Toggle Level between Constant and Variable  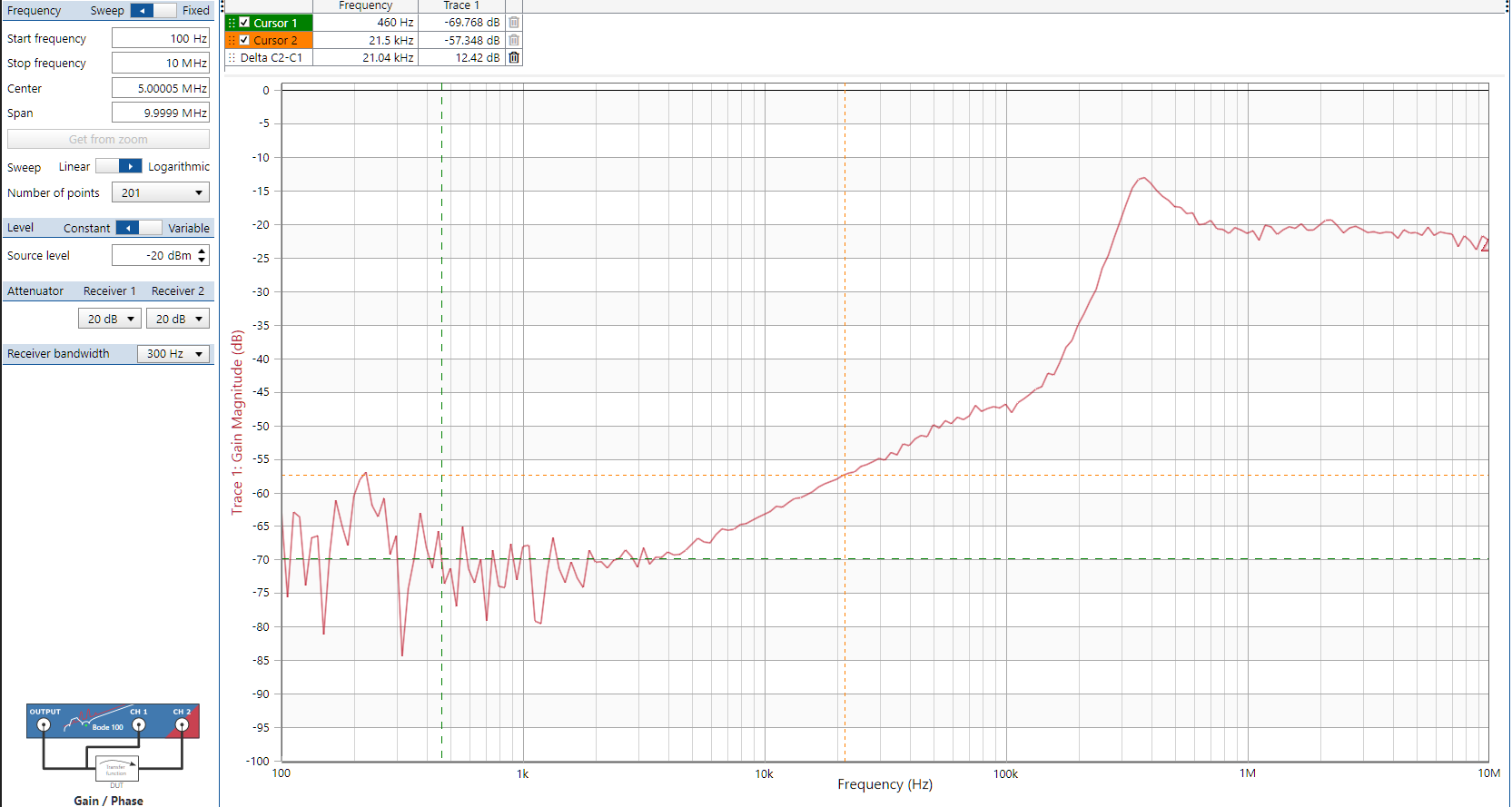coord(139,228)
